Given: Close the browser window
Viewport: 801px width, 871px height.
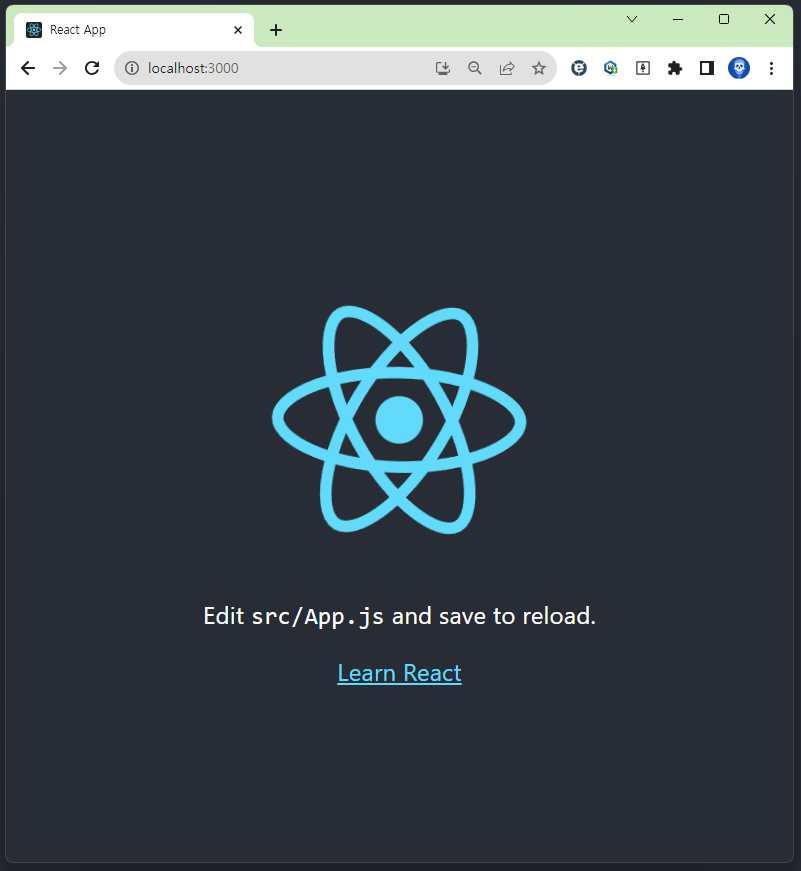Looking at the screenshot, I should pyautogui.click(x=770, y=19).
